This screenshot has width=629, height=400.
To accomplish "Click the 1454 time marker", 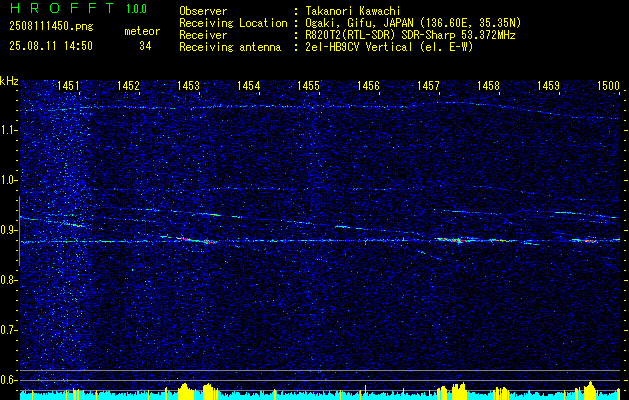I will pos(249,85).
